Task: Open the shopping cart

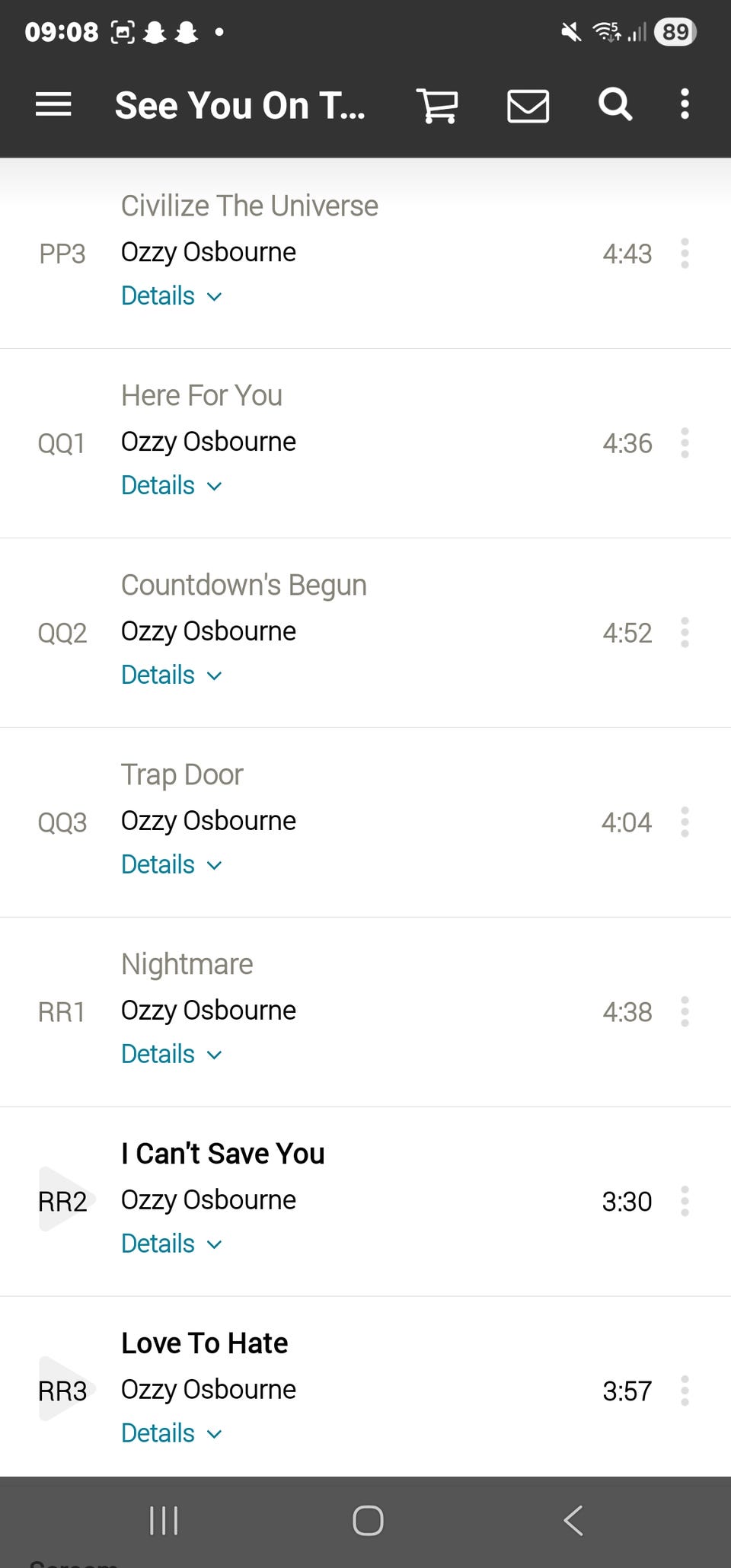Action: (437, 105)
